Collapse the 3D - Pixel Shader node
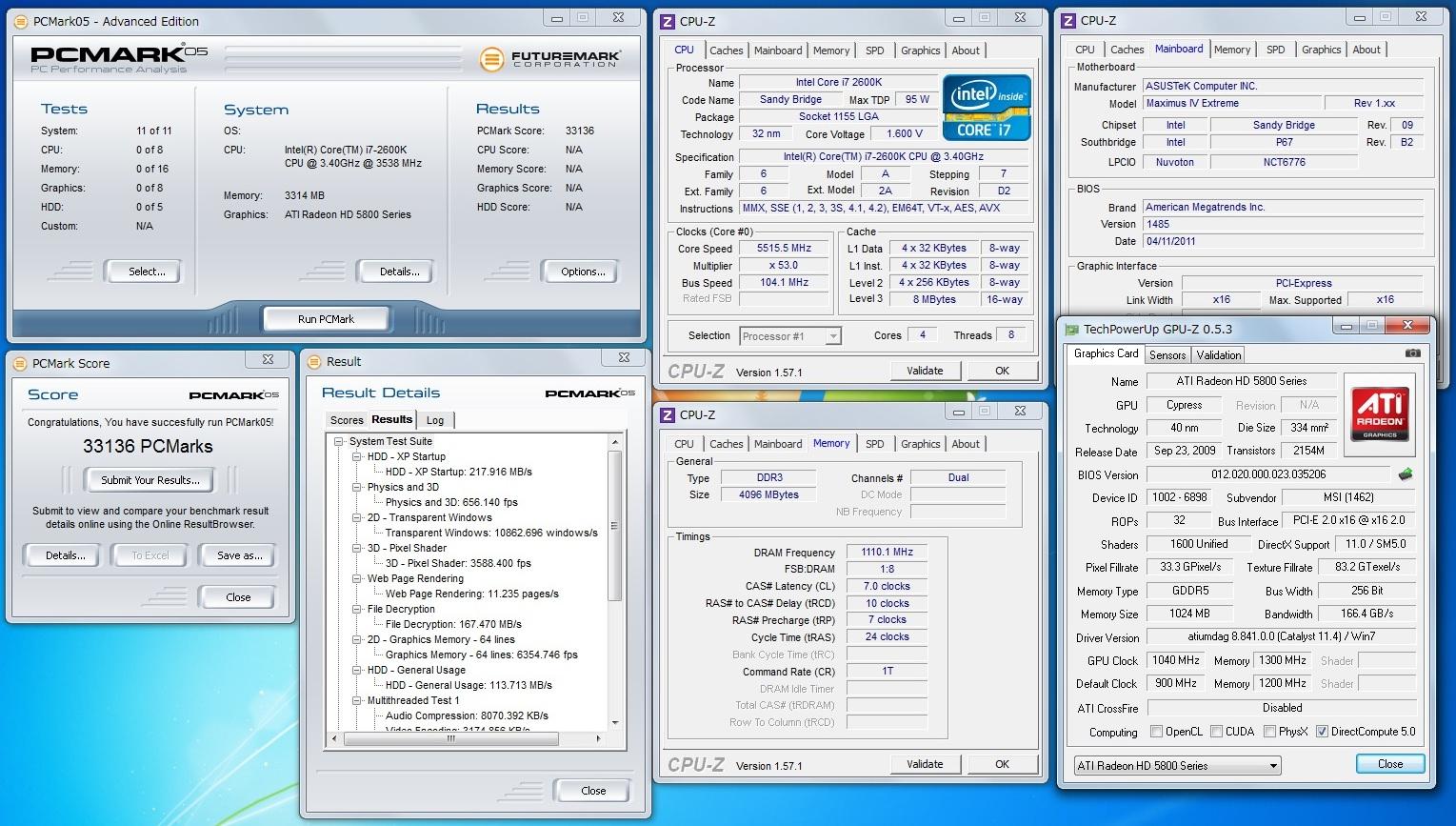1456x826 pixels. click(357, 548)
